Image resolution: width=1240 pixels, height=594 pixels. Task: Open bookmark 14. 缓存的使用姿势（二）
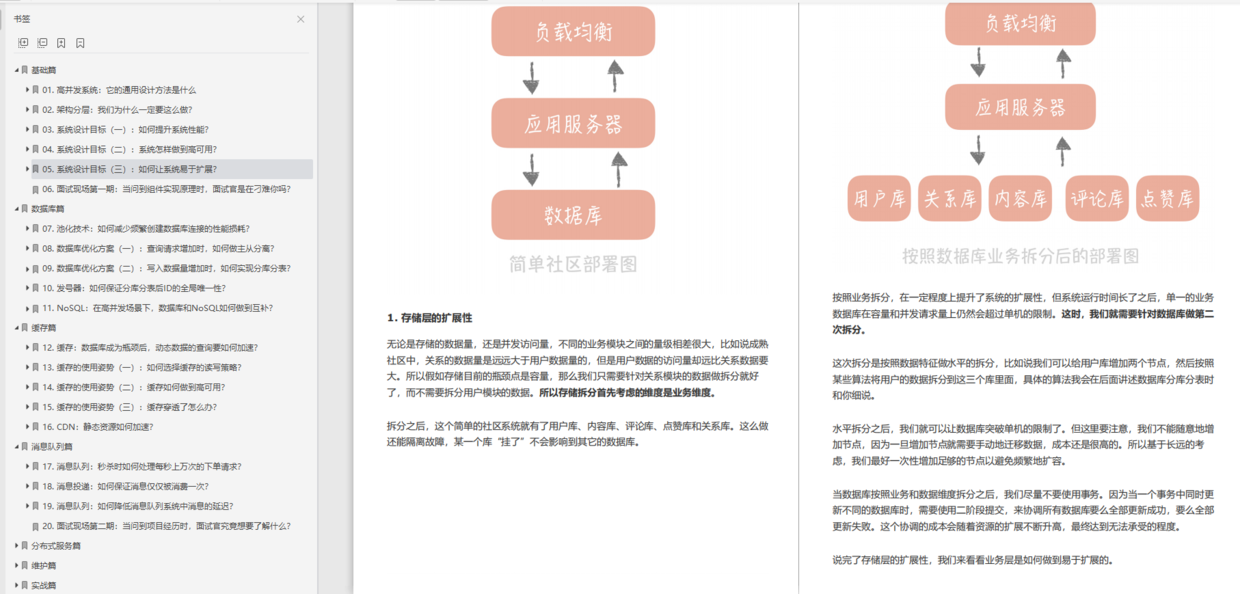tap(133, 387)
